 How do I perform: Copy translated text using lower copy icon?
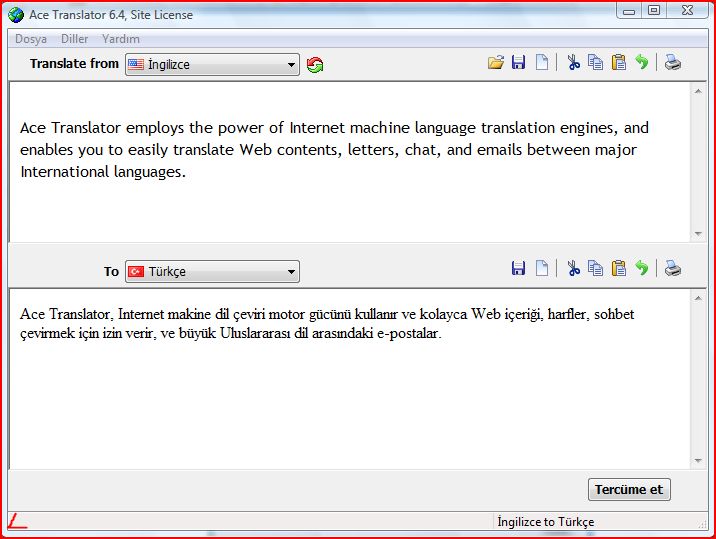[596, 268]
